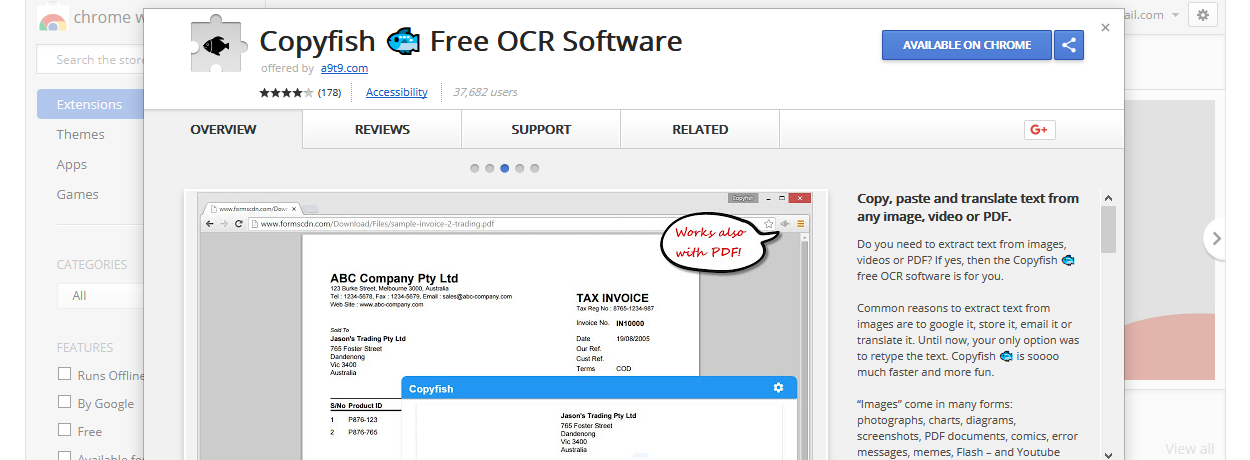The image size is (1250, 460).
Task: Click the View all link
Action: 1190,449
